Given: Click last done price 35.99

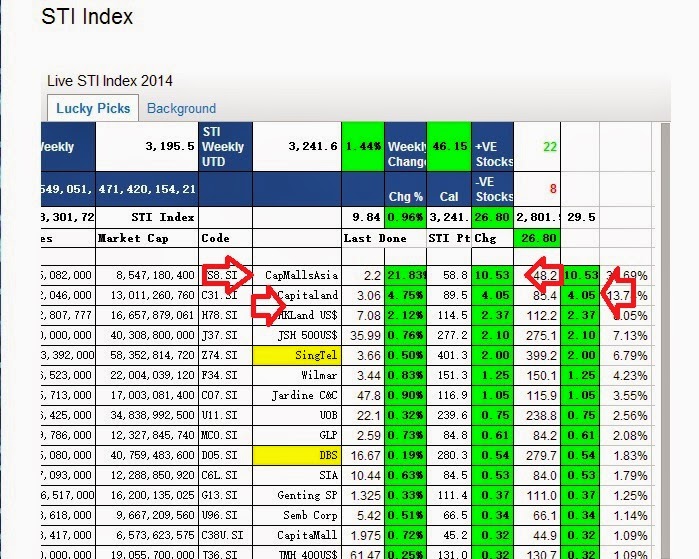Looking at the screenshot, I should click(x=366, y=335).
